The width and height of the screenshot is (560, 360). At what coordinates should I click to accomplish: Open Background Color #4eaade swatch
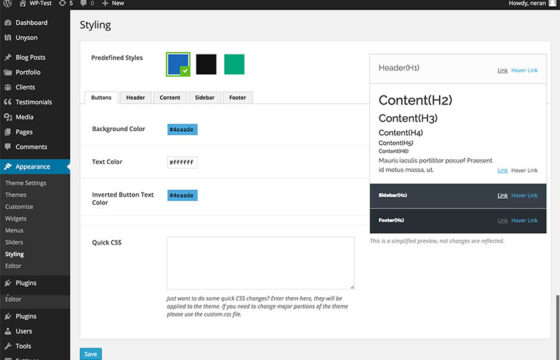click(182, 129)
